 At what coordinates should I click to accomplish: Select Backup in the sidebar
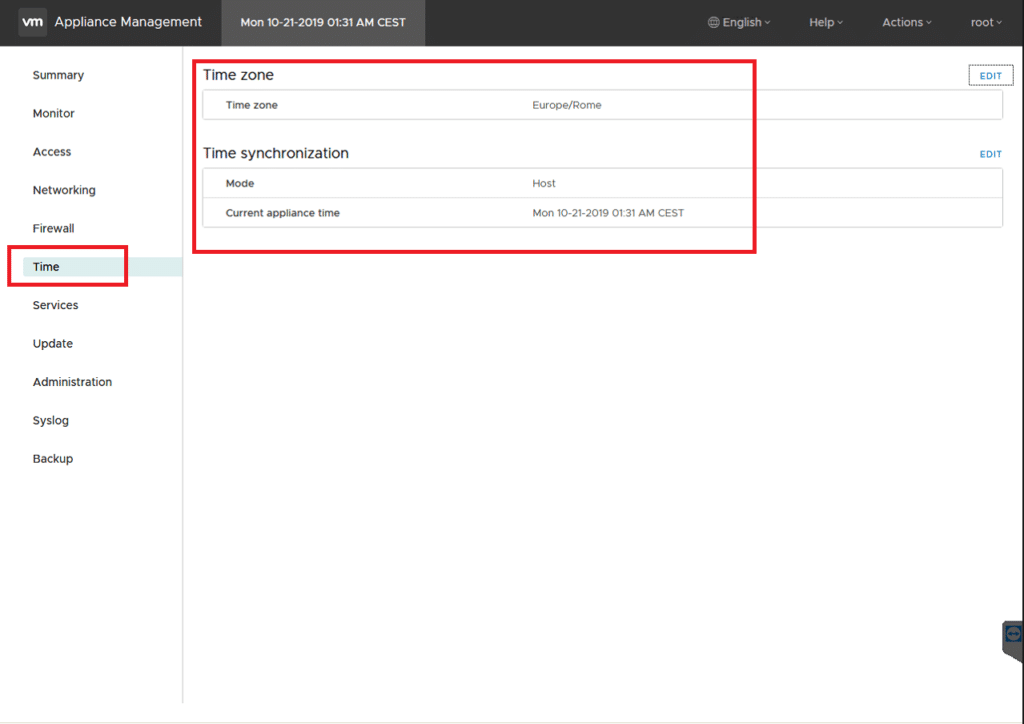[x=53, y=459]
